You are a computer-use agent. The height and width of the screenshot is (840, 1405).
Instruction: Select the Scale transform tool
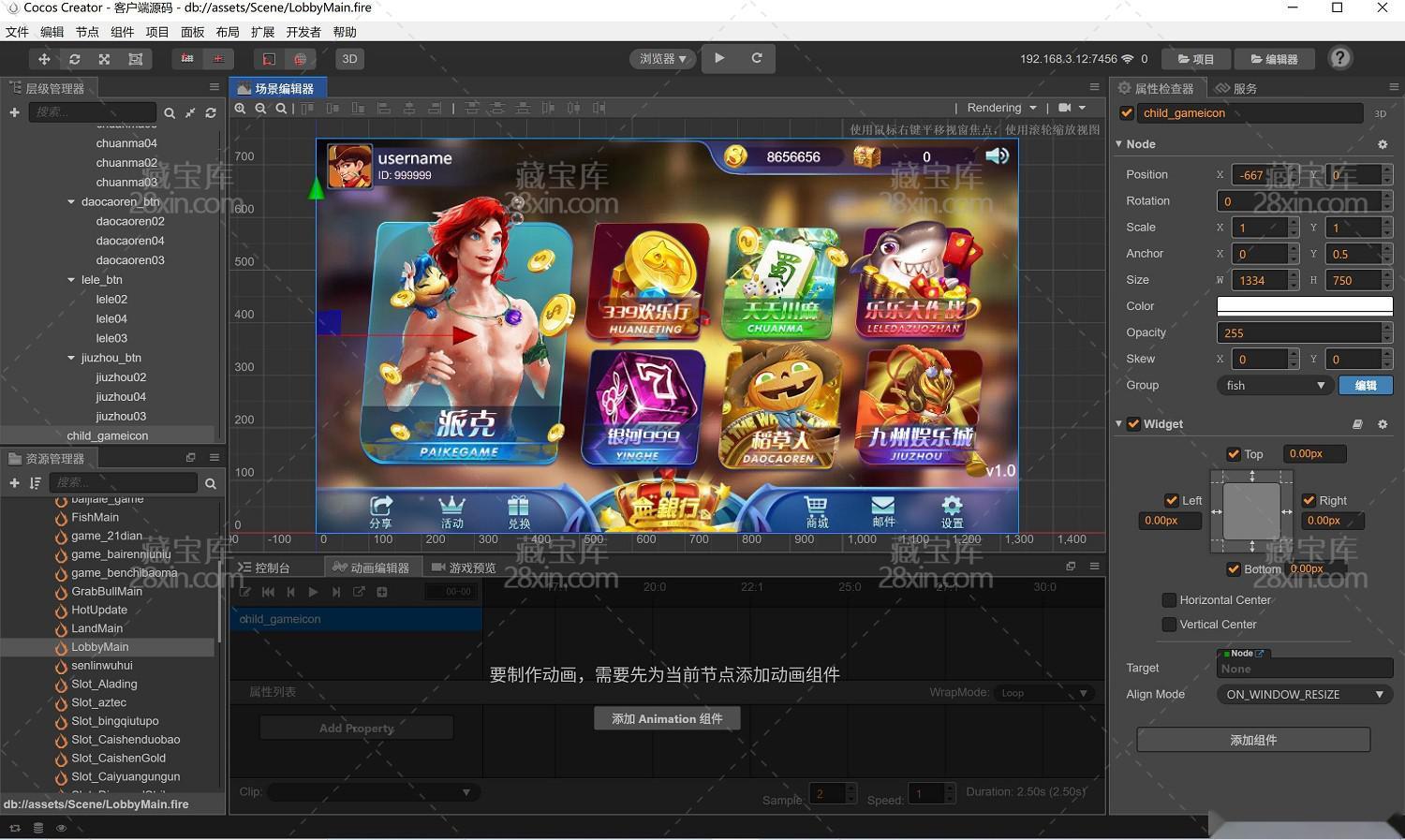(104, 59)
